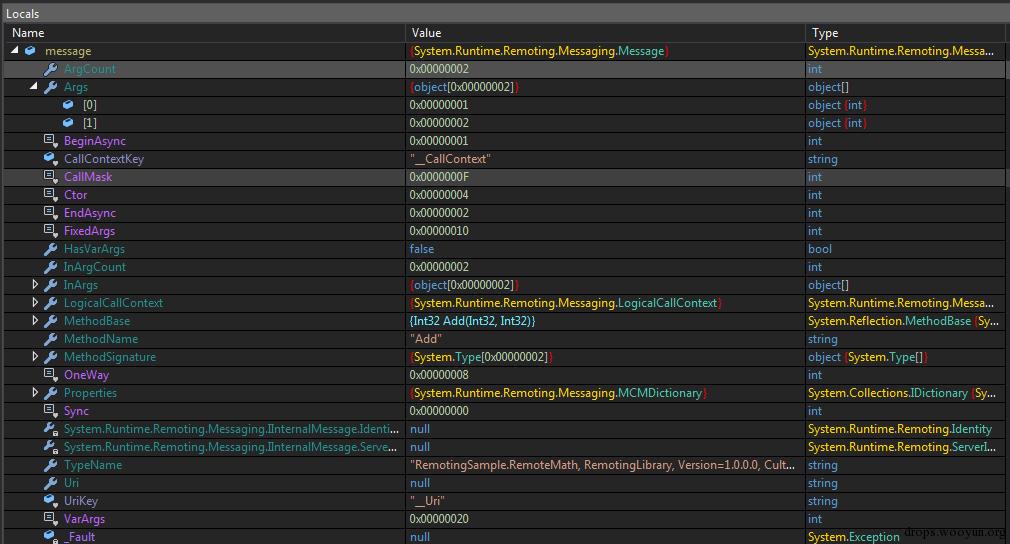This screenshot has height=544, width=1010.
Task: Select the MethodName value "Add"
Action: pyautogui.click(x=425, y=339)
